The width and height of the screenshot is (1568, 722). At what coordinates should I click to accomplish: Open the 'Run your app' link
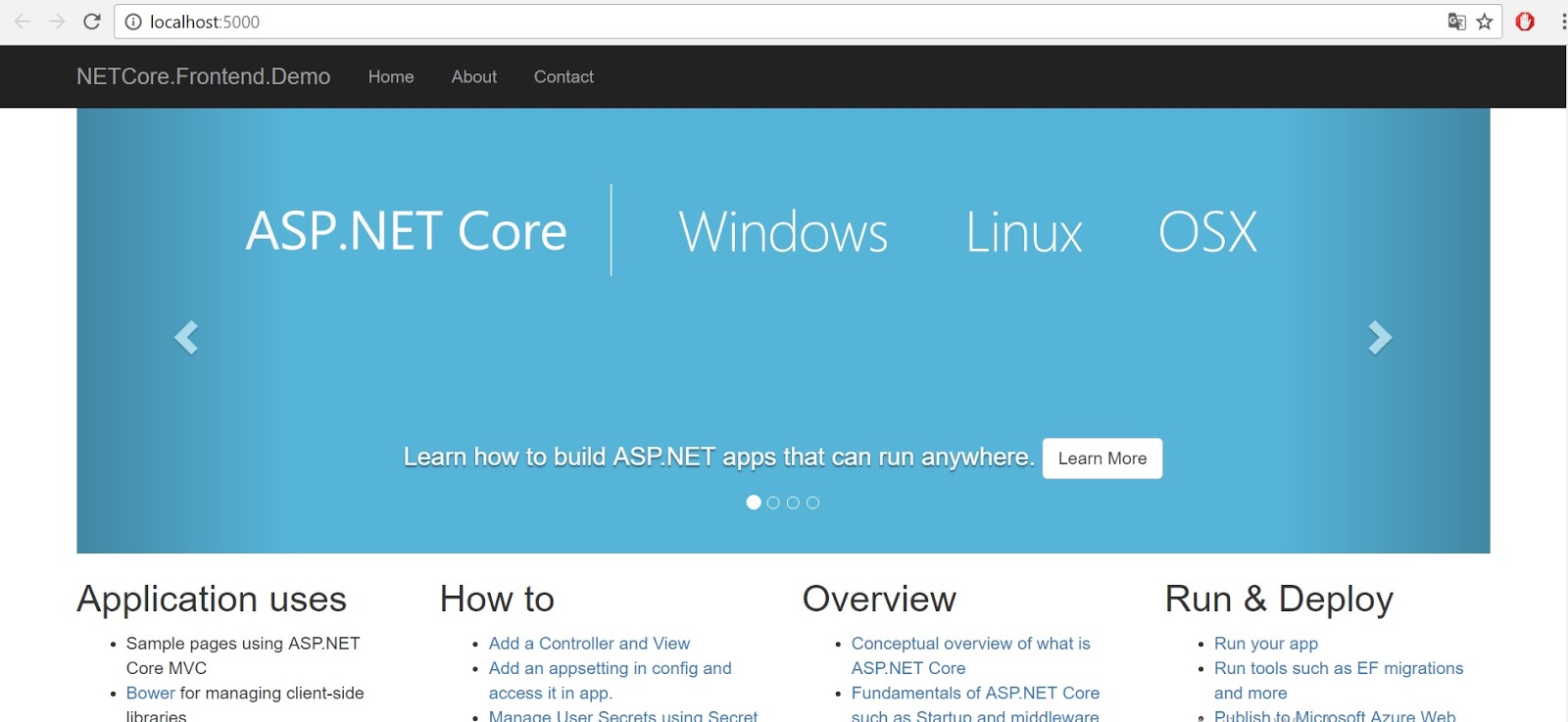coord(1266,644)
